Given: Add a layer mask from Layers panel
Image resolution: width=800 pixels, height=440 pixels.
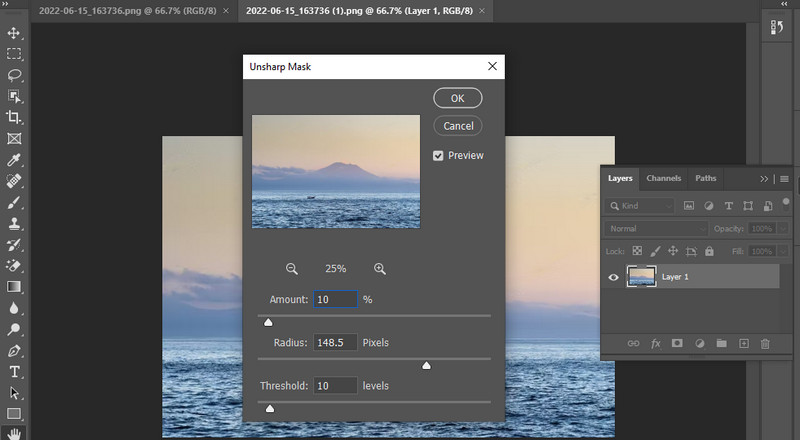Looking at the screenshot, I should pos(677,343).
